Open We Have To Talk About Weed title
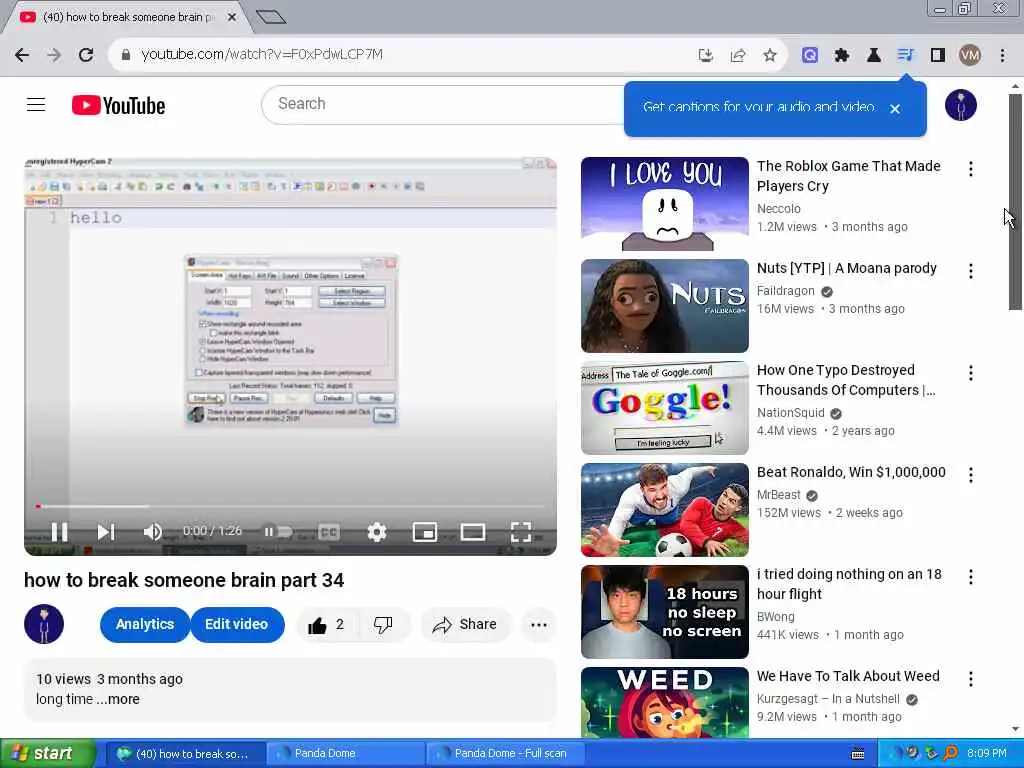 (848, 677)
